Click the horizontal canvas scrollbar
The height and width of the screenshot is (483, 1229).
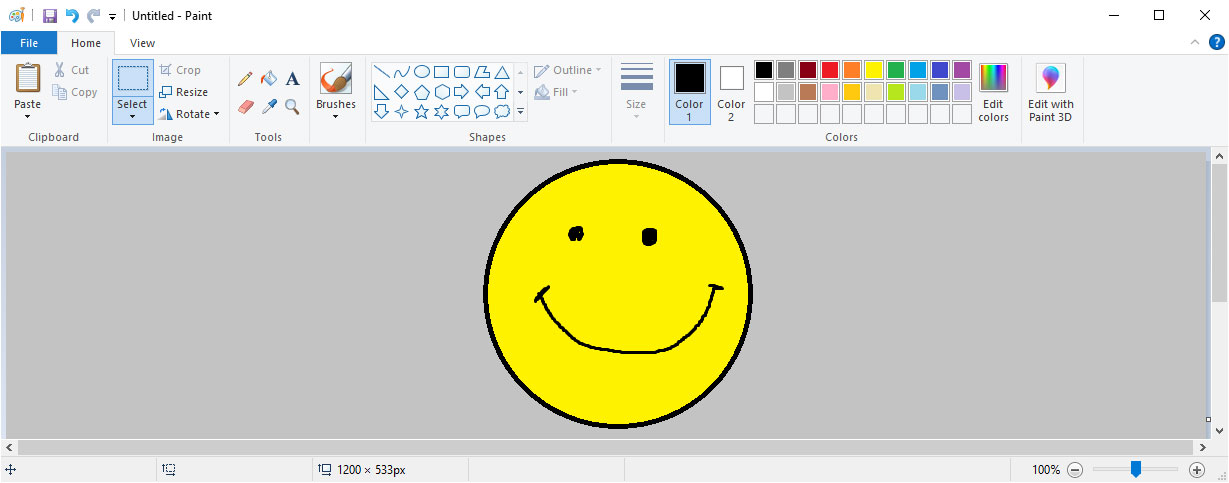tap(606, 447)
